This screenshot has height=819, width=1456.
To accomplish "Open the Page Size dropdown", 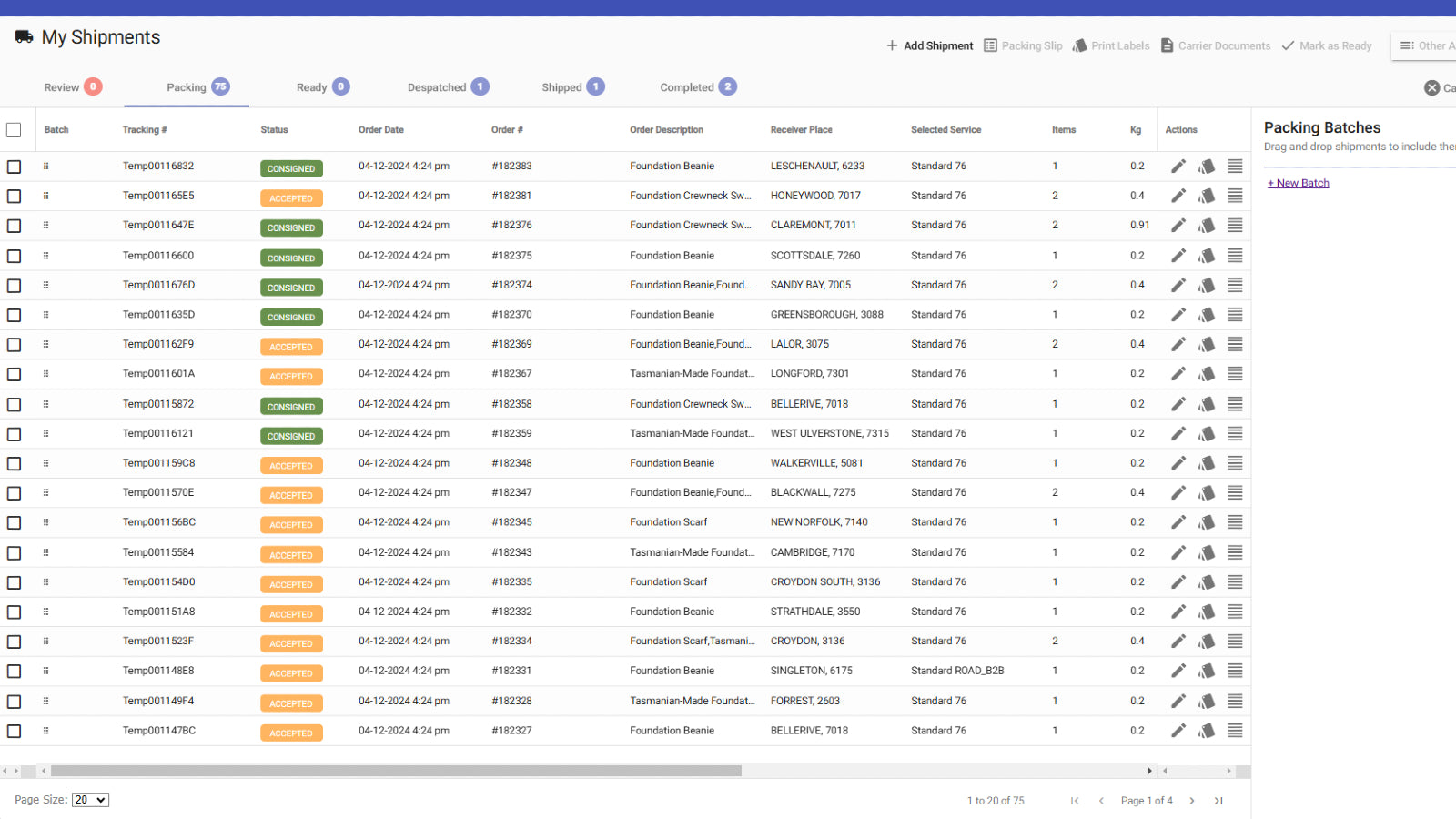I will [x=90, y=799].
